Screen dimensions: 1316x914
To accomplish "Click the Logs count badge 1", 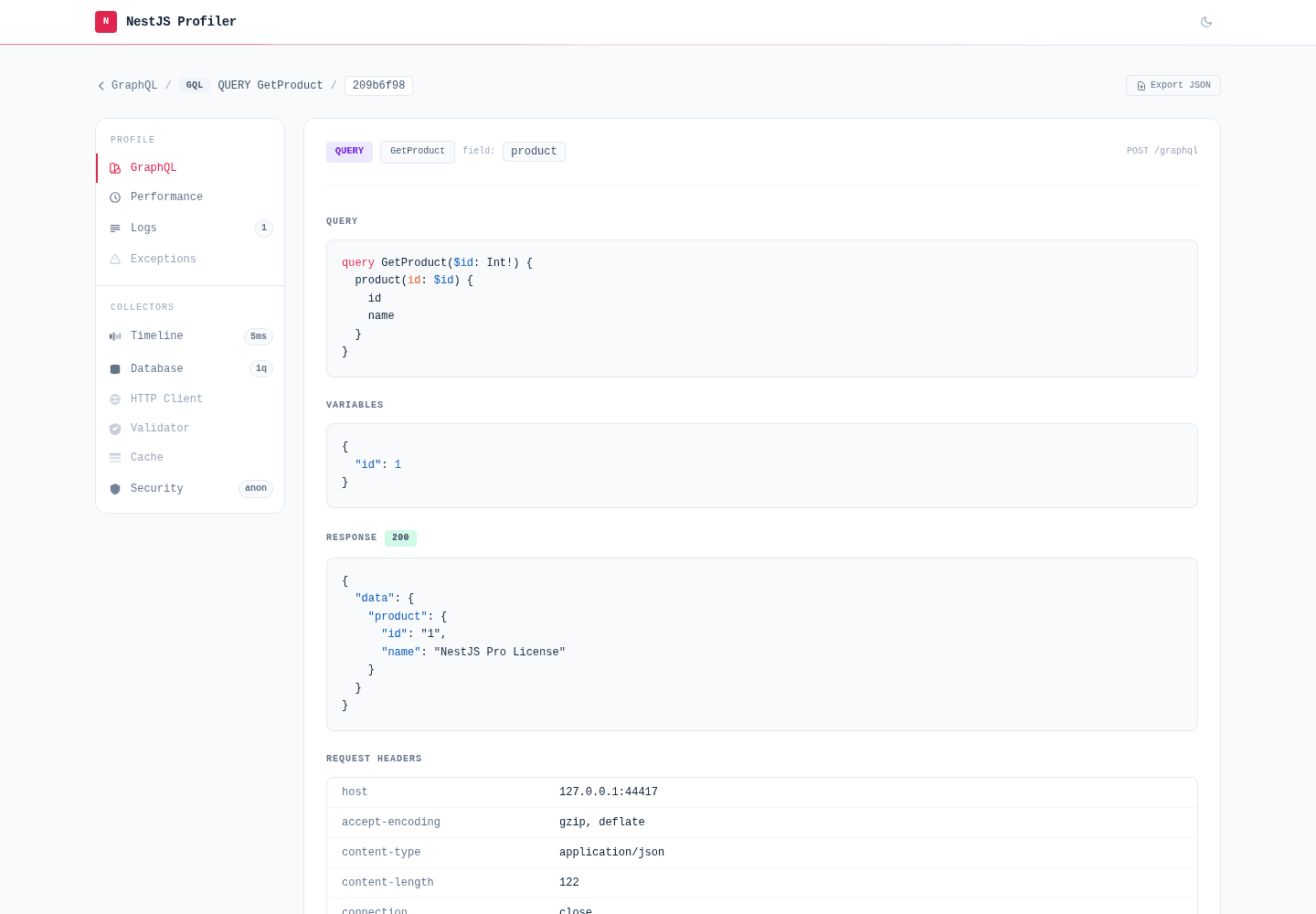I will tap(264, 228).
